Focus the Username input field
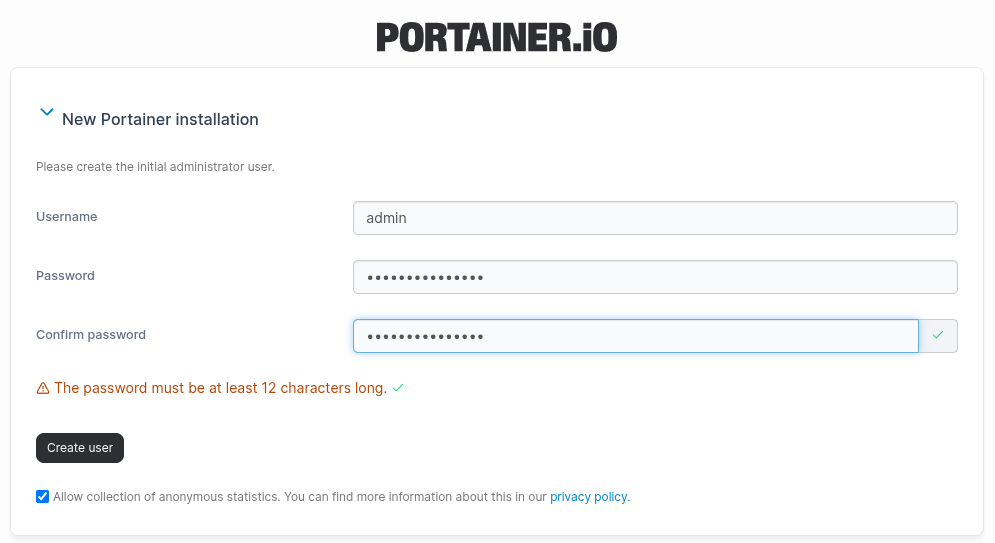This screenshot has height=543, width=995. click(x=655, y=218)
